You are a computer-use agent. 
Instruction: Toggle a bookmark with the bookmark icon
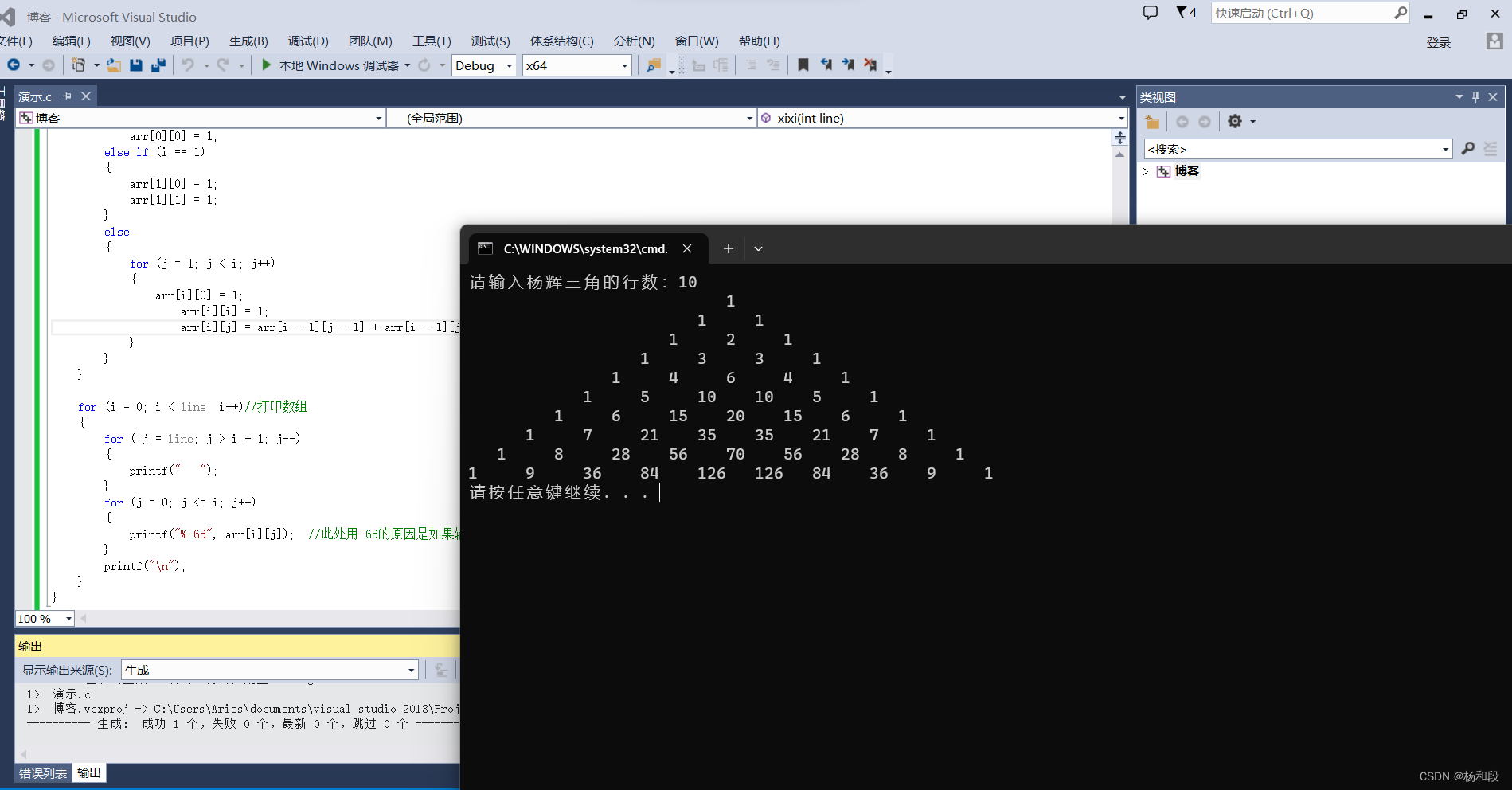(x=803, y=65)
